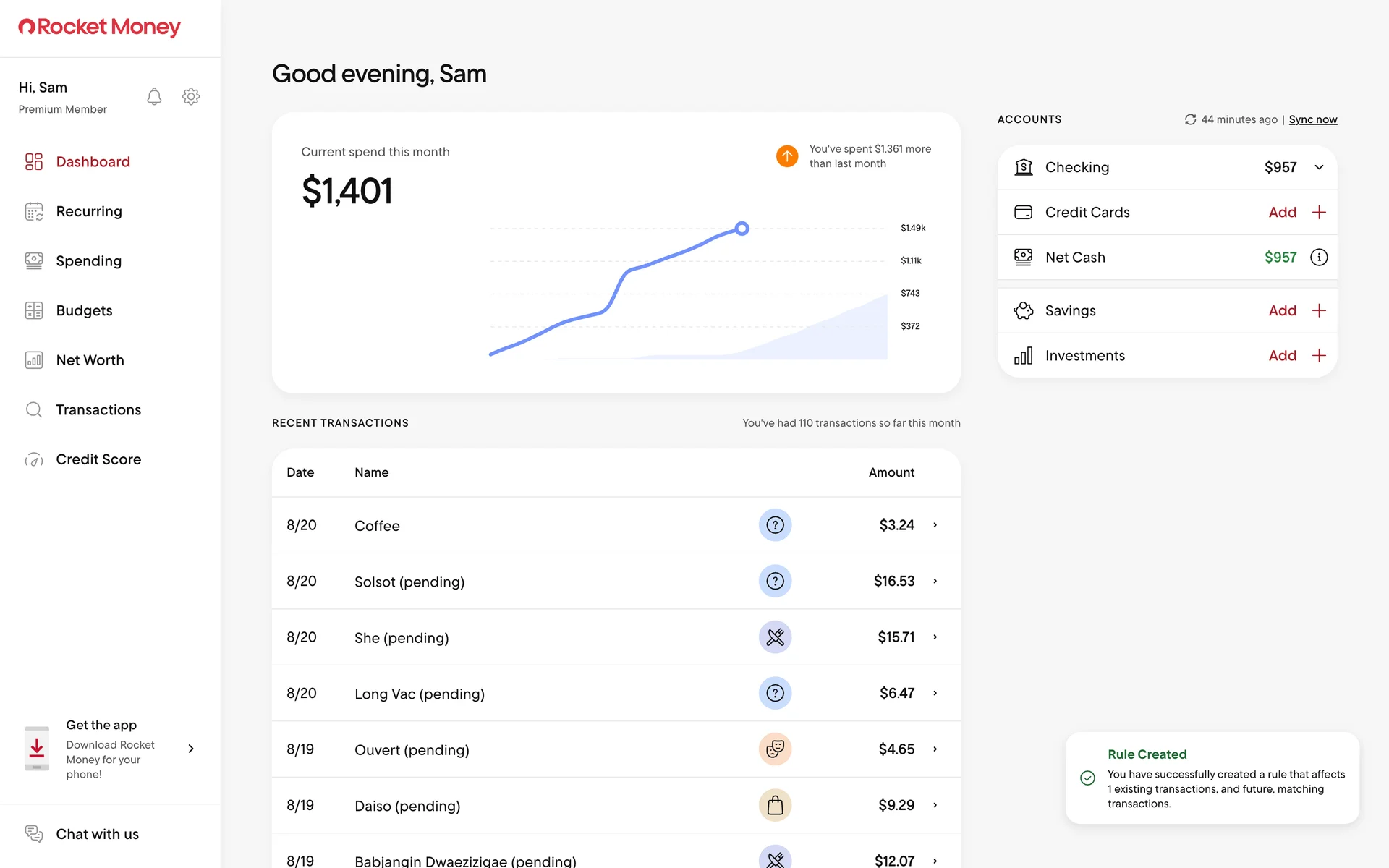1389x868 pixels.
Task: Open Chat with us
Action: click(96, 834)
